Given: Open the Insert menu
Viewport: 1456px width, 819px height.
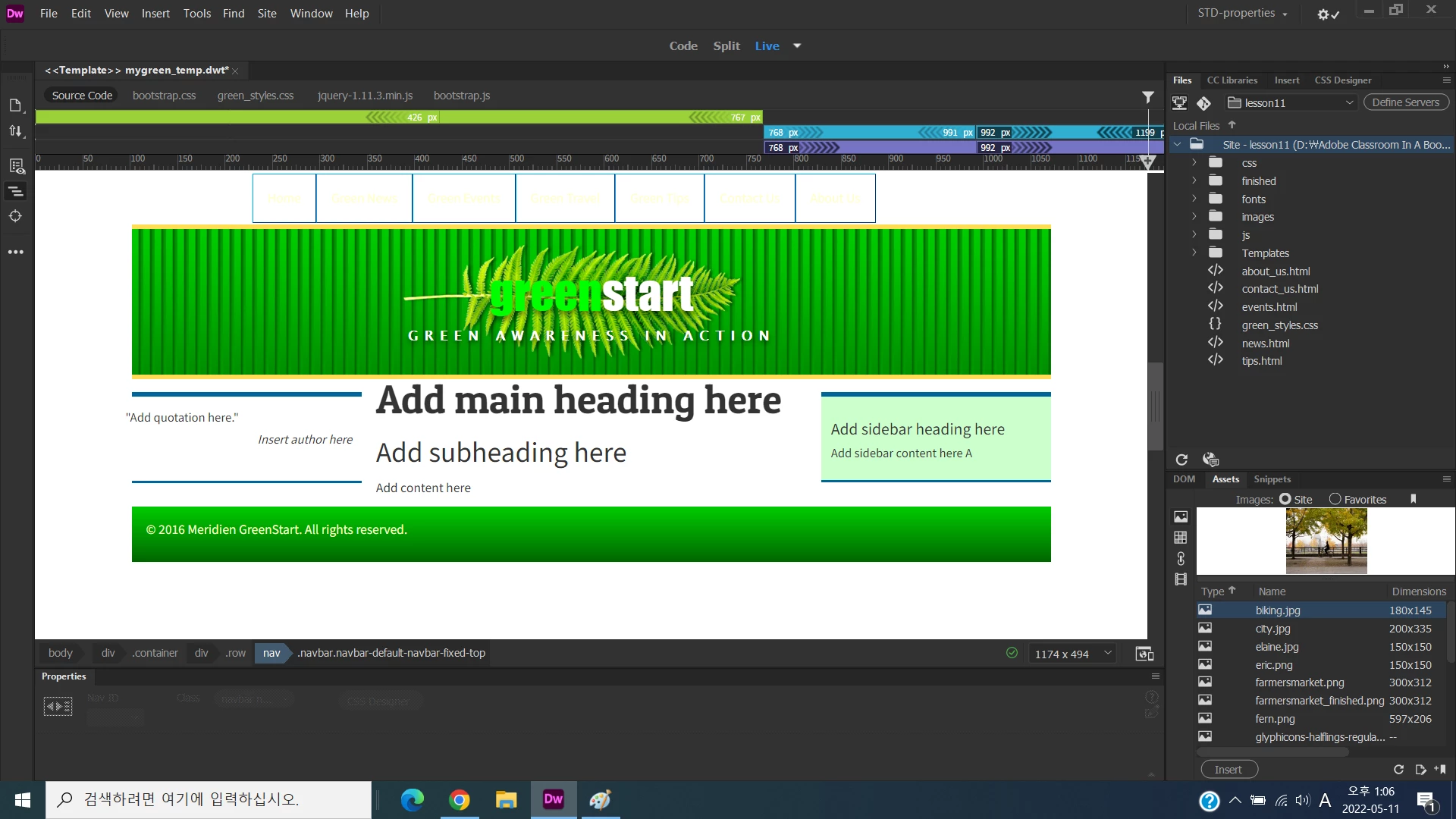Looking at the screenshot, I should tap(155, 14).
